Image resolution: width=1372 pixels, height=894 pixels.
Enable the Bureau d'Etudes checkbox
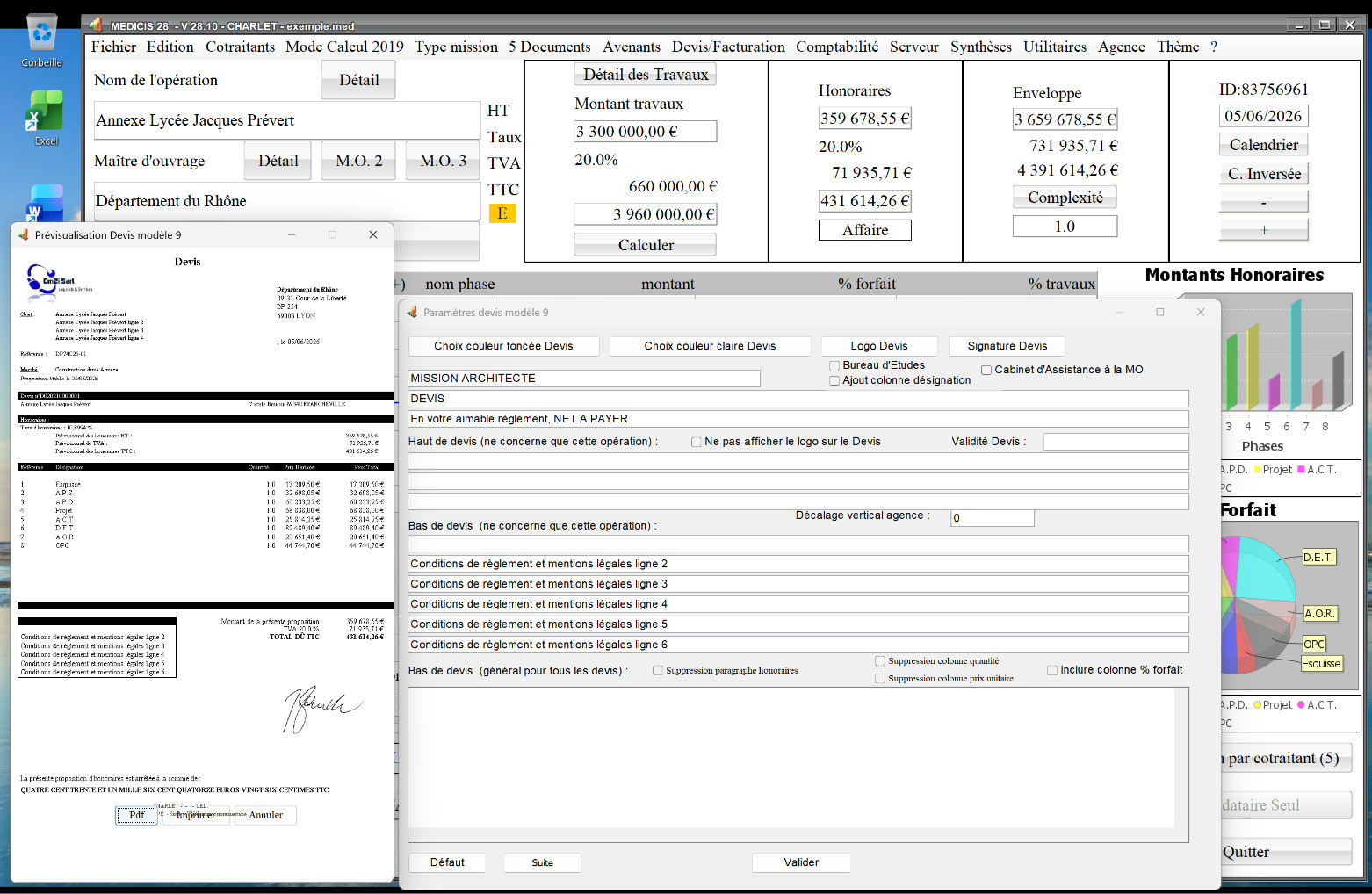point(834,365)
